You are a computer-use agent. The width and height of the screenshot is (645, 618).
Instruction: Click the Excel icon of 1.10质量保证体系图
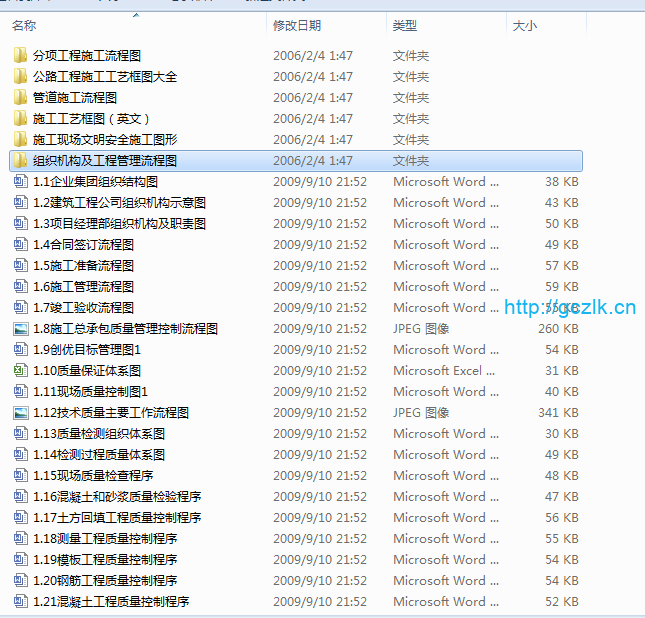click(20, 371)
